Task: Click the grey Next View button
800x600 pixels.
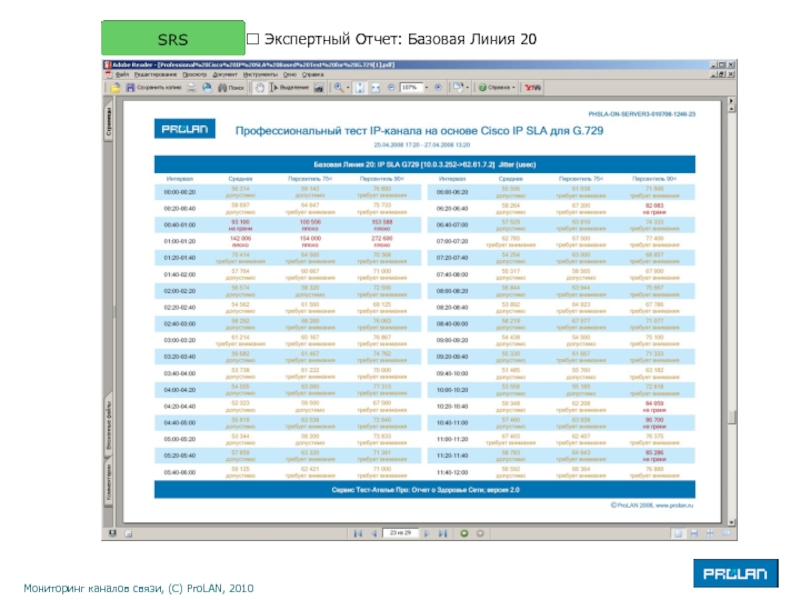Action: [480, 534]
